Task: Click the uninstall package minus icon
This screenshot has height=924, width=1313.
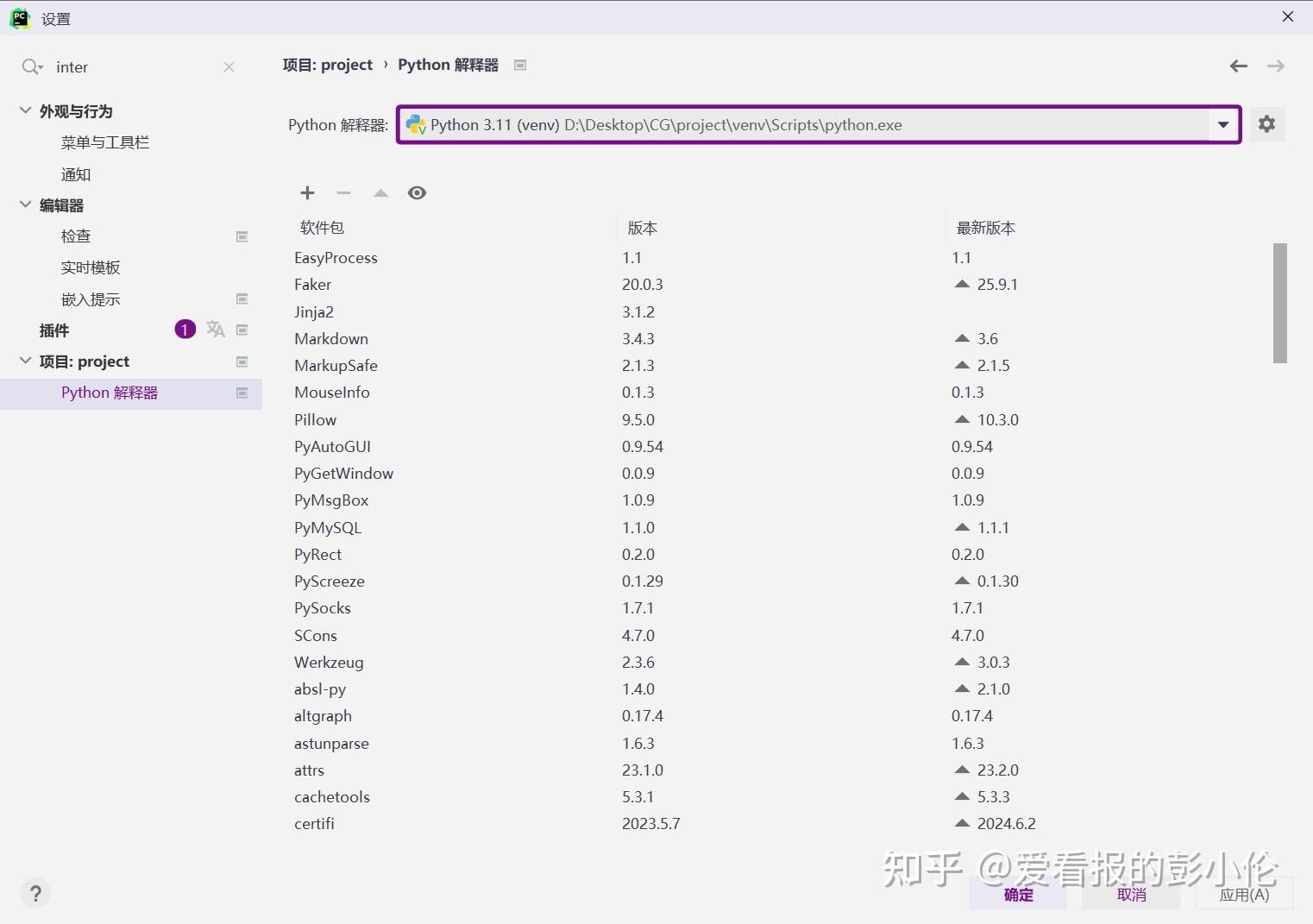Action: pyautogui.click(x=343, y=192)
